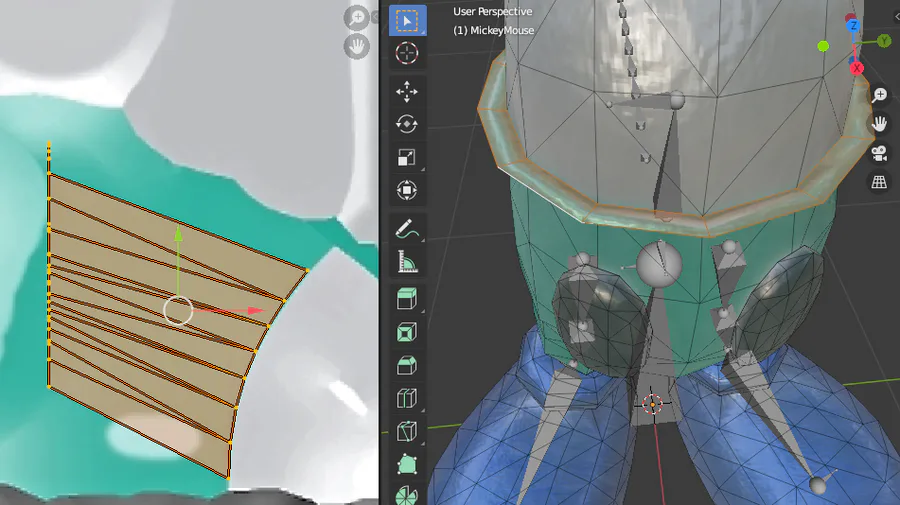Click the green Y axis label on gizmo
Viewport: 900px width, 505px height.
point(884,40)
